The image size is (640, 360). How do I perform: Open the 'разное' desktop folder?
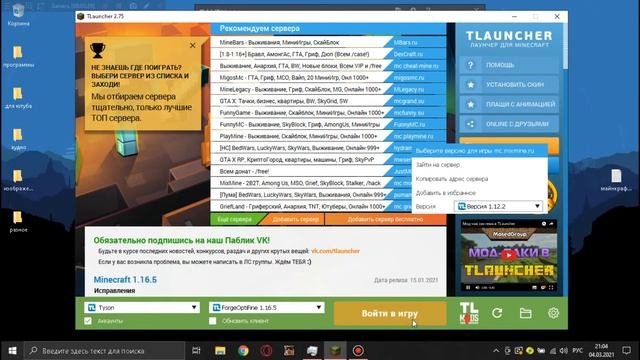pos(18,222)
